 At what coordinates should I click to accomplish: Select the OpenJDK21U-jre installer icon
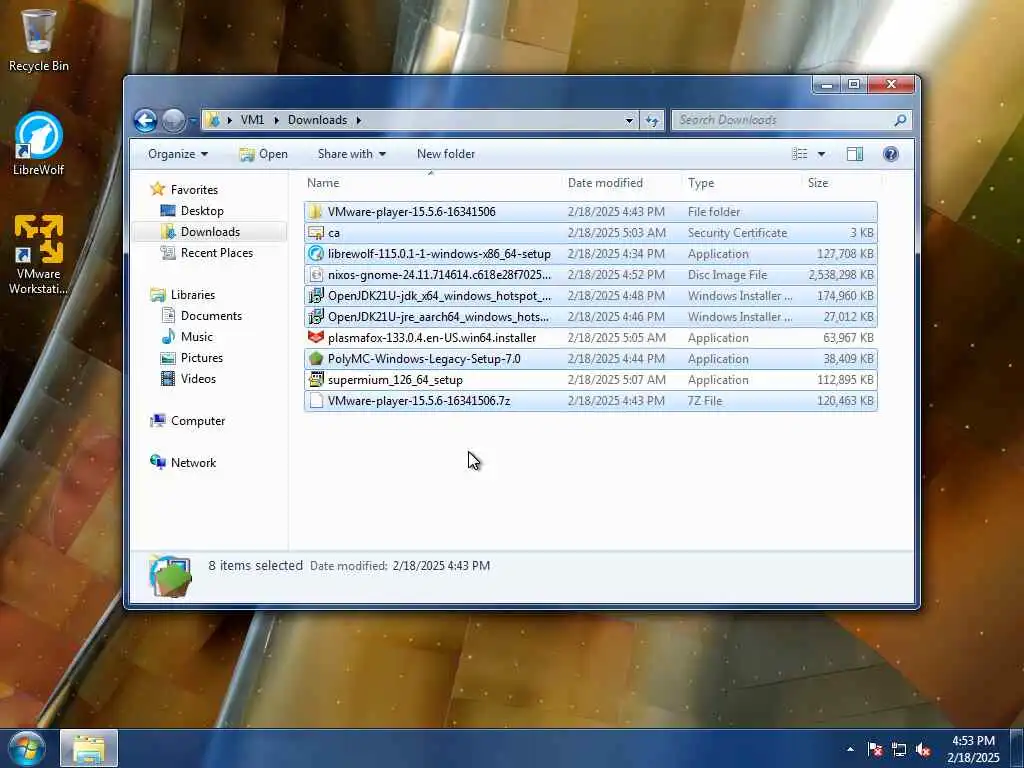[x=316, y=316]
